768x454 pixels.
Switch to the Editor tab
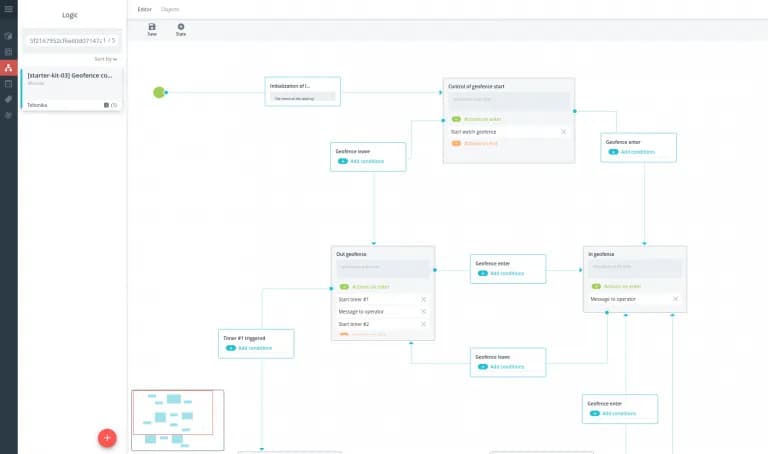click(145, 8)
